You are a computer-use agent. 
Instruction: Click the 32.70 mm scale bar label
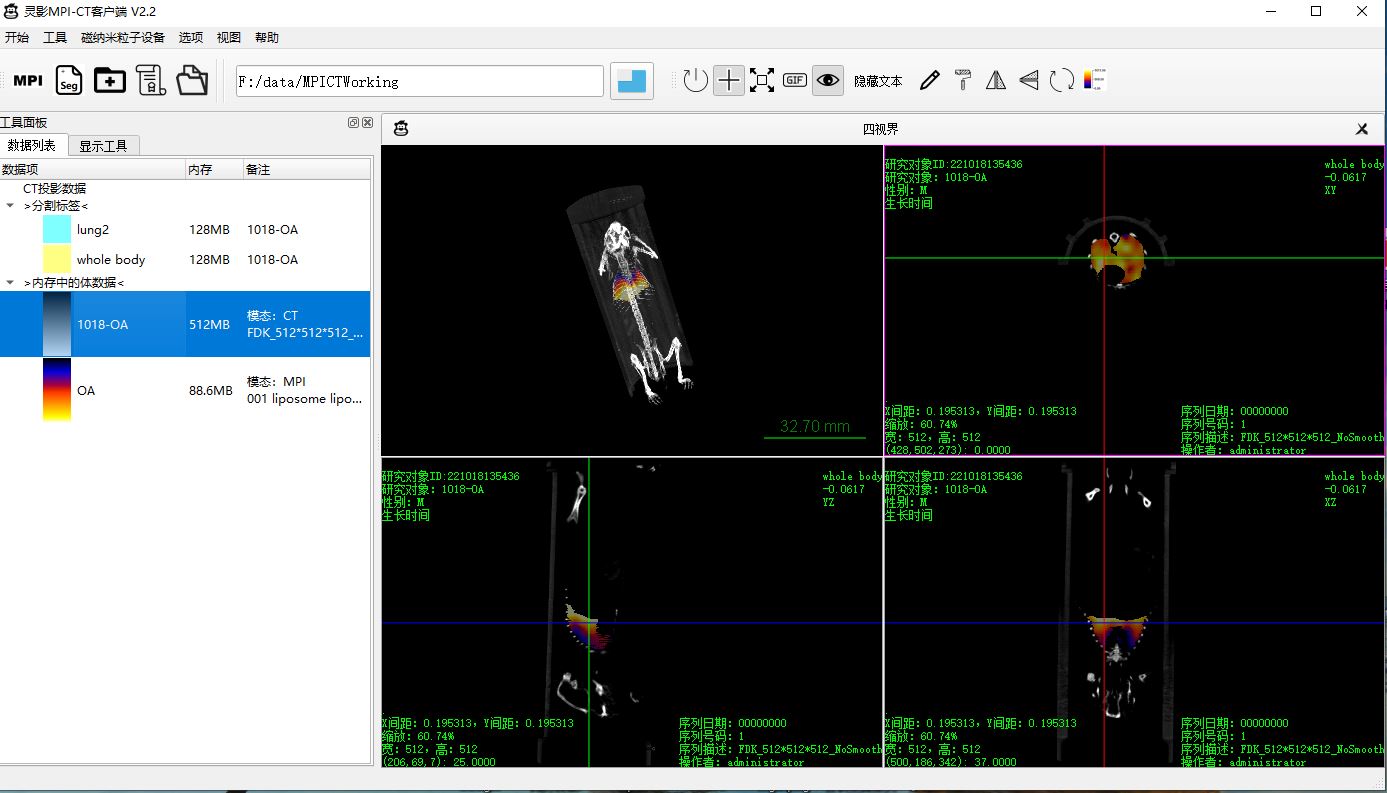(x=814, y=426)
